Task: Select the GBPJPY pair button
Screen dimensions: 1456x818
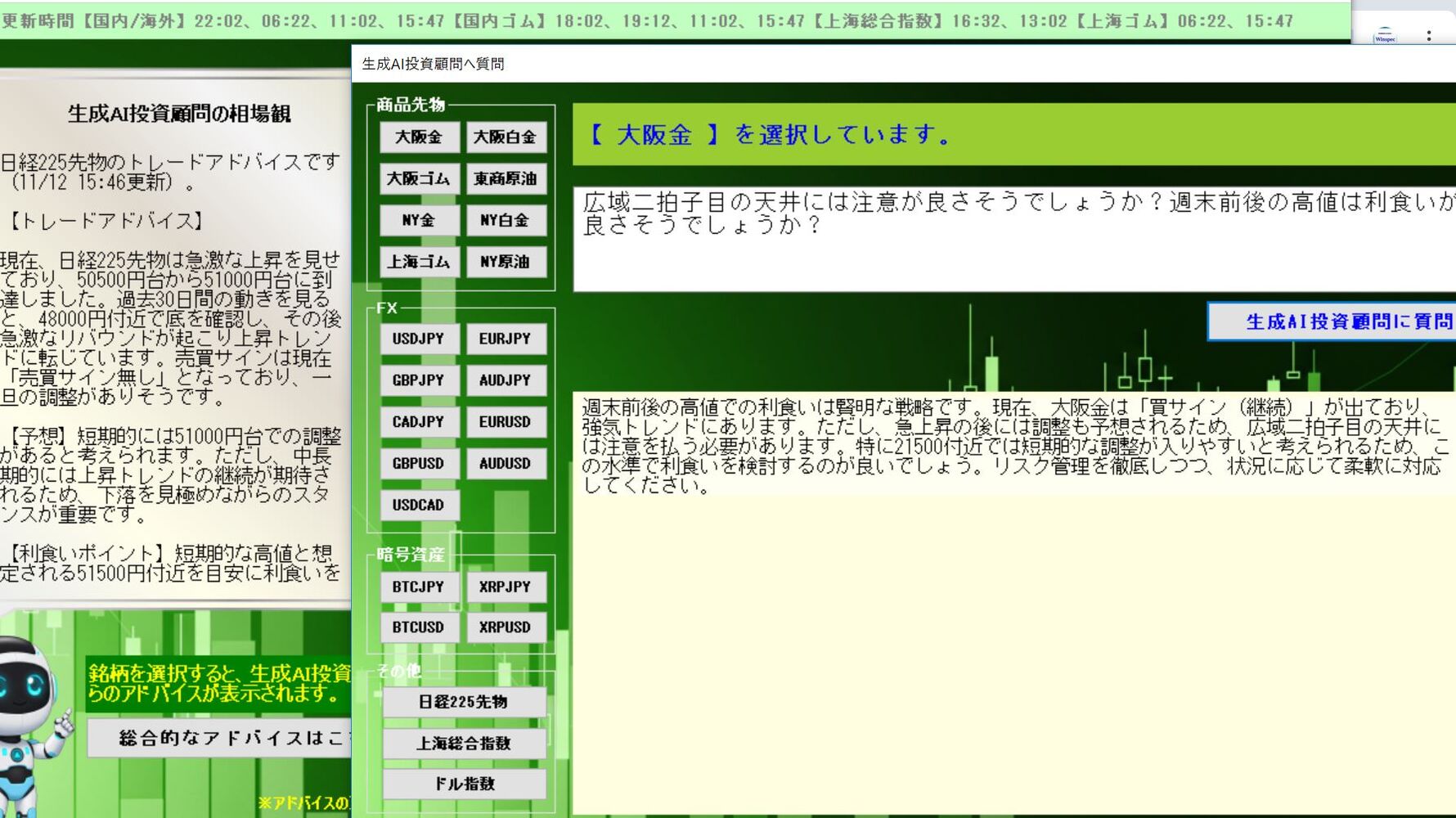Action: point(419,380)
